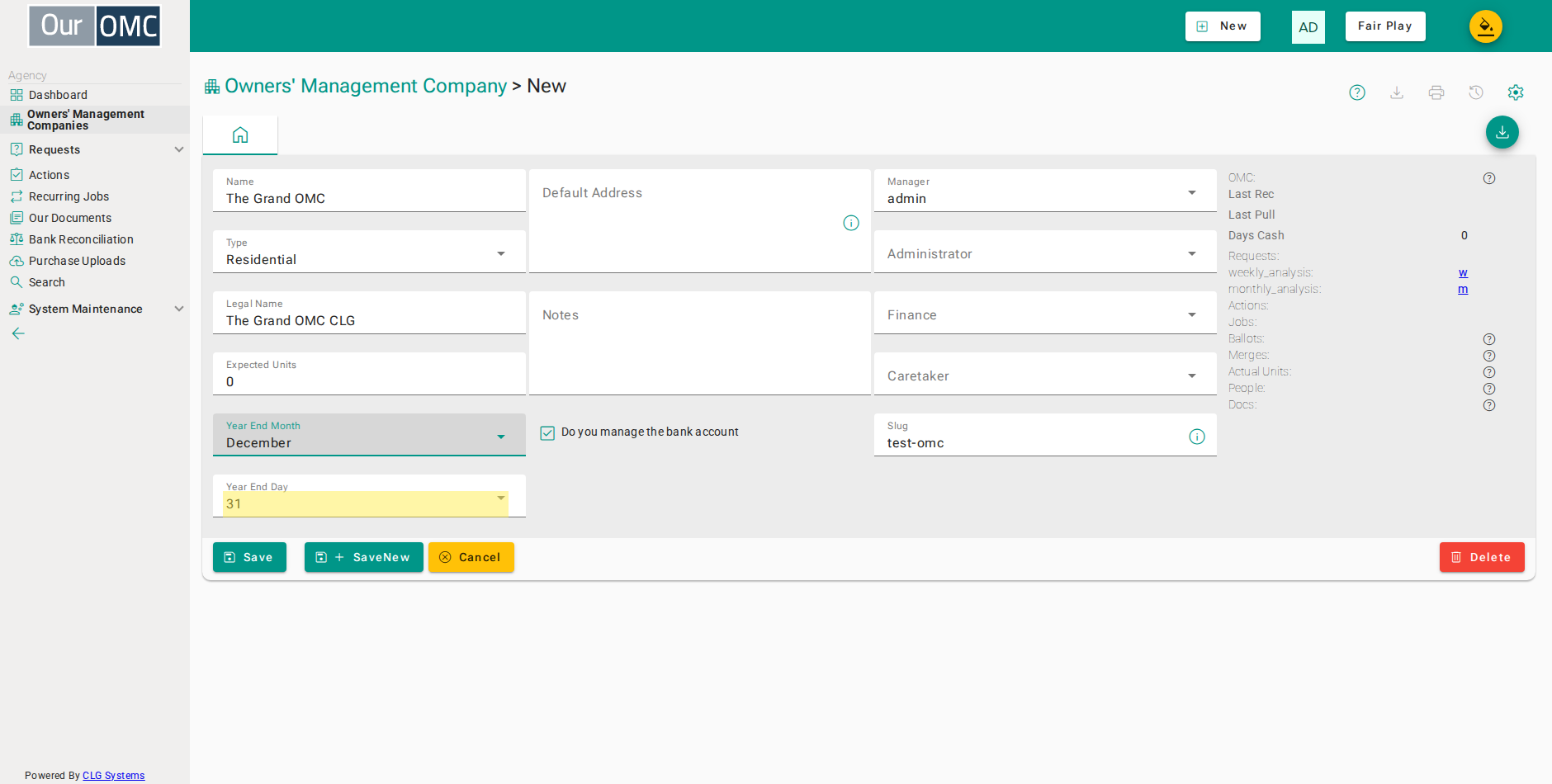The height and width of the screenshot is (784, 1552).
Task: Click the Save button
Action: click(x=249, y=557)
